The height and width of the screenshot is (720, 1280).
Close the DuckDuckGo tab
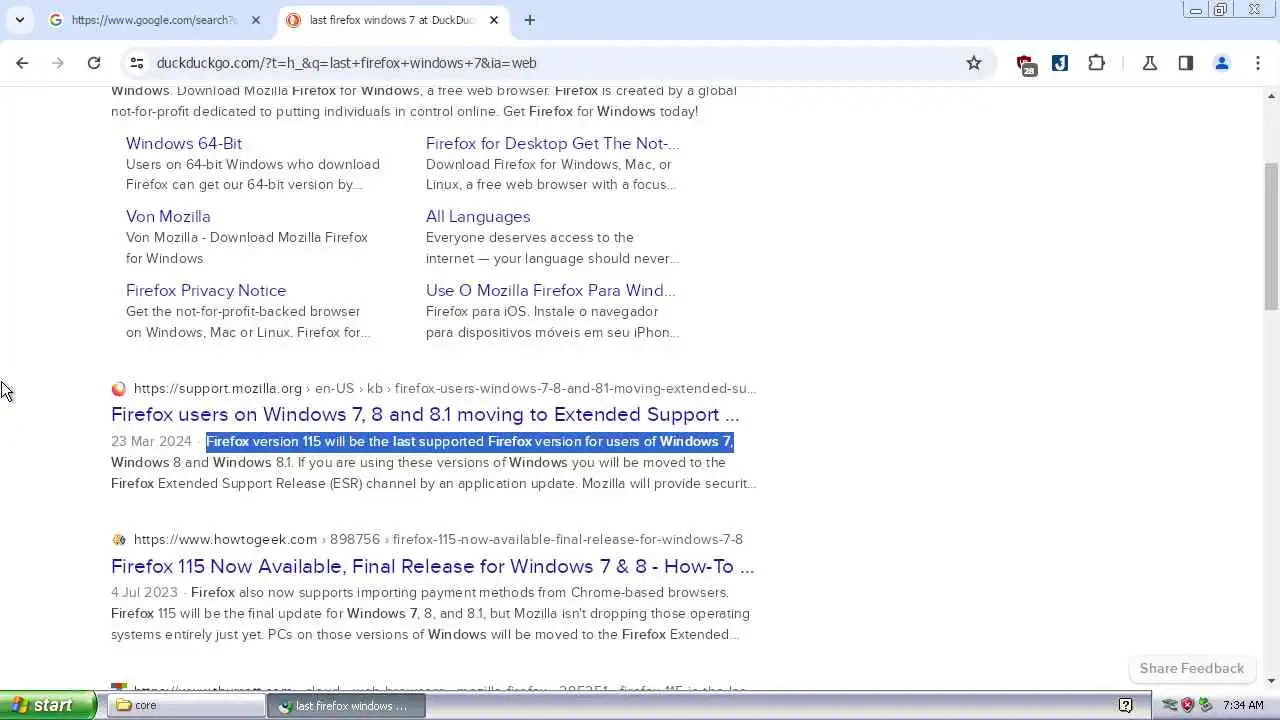tap(493, 20)
